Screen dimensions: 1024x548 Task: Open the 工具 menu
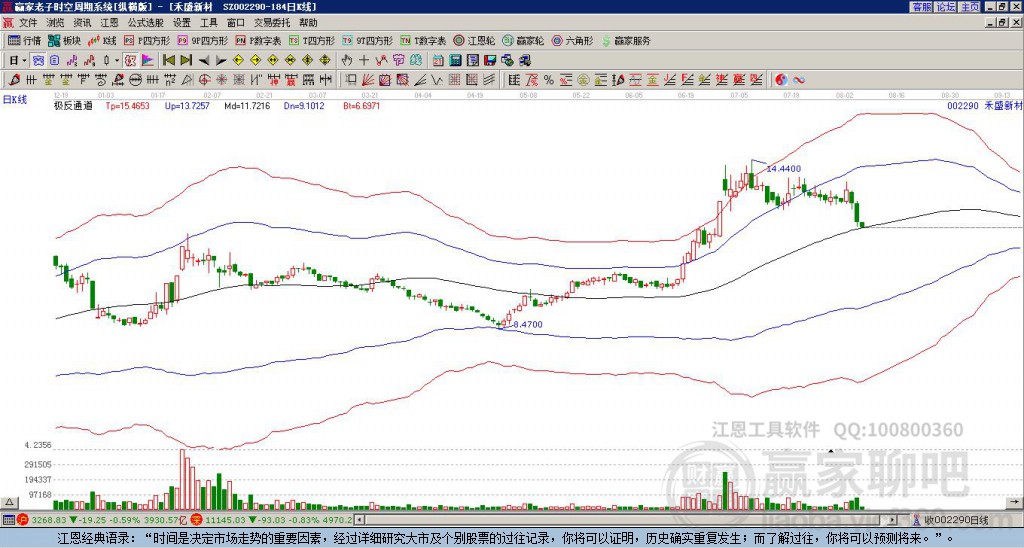(209, 23)
